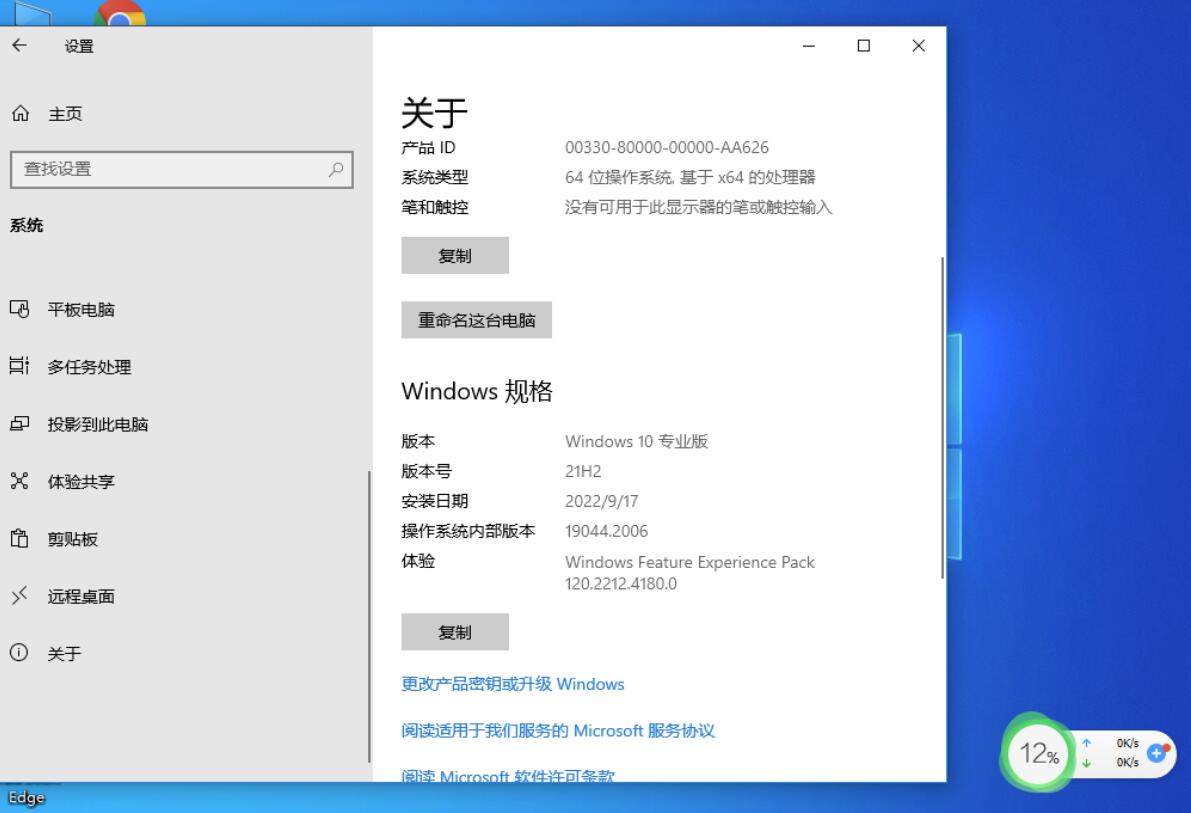Click the About page vertical scrollbar
The width and height of the screenshot is (1191, 813).
(943, 417)
